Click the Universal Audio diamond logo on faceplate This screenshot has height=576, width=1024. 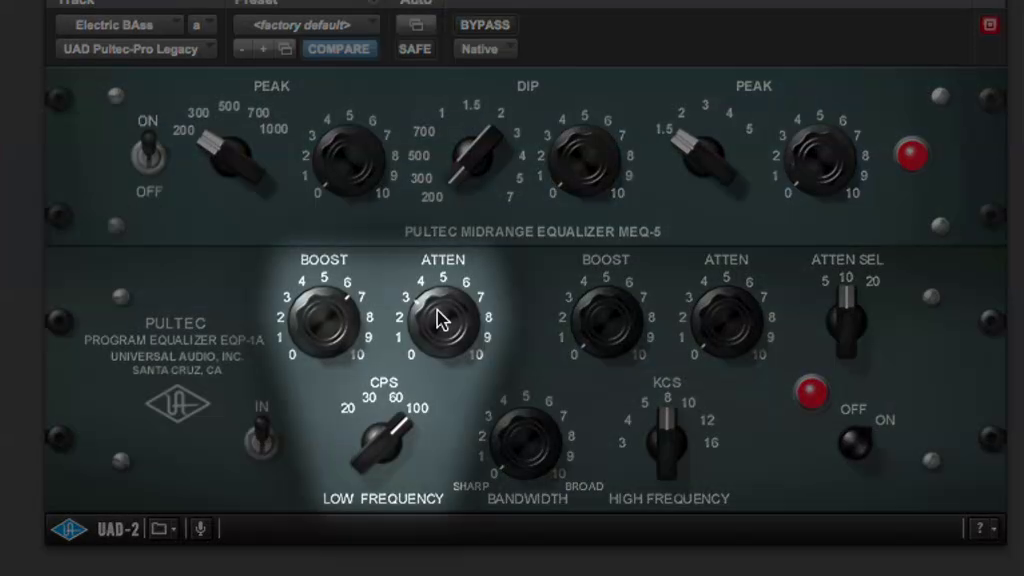pyautogui.click(x=178, y=404)
